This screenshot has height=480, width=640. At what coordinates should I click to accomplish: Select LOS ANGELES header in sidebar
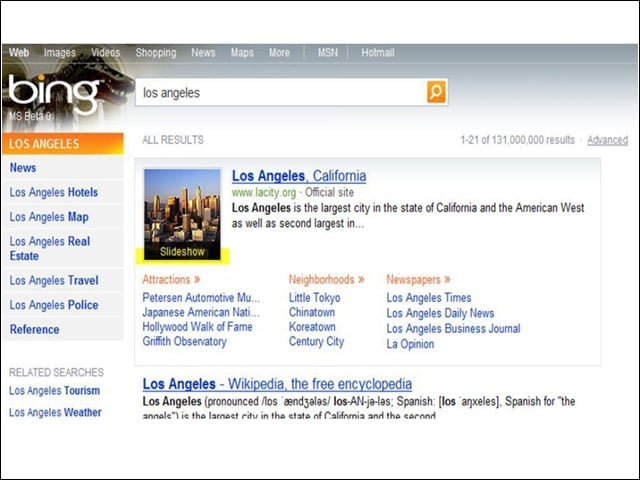coord(63,144)
